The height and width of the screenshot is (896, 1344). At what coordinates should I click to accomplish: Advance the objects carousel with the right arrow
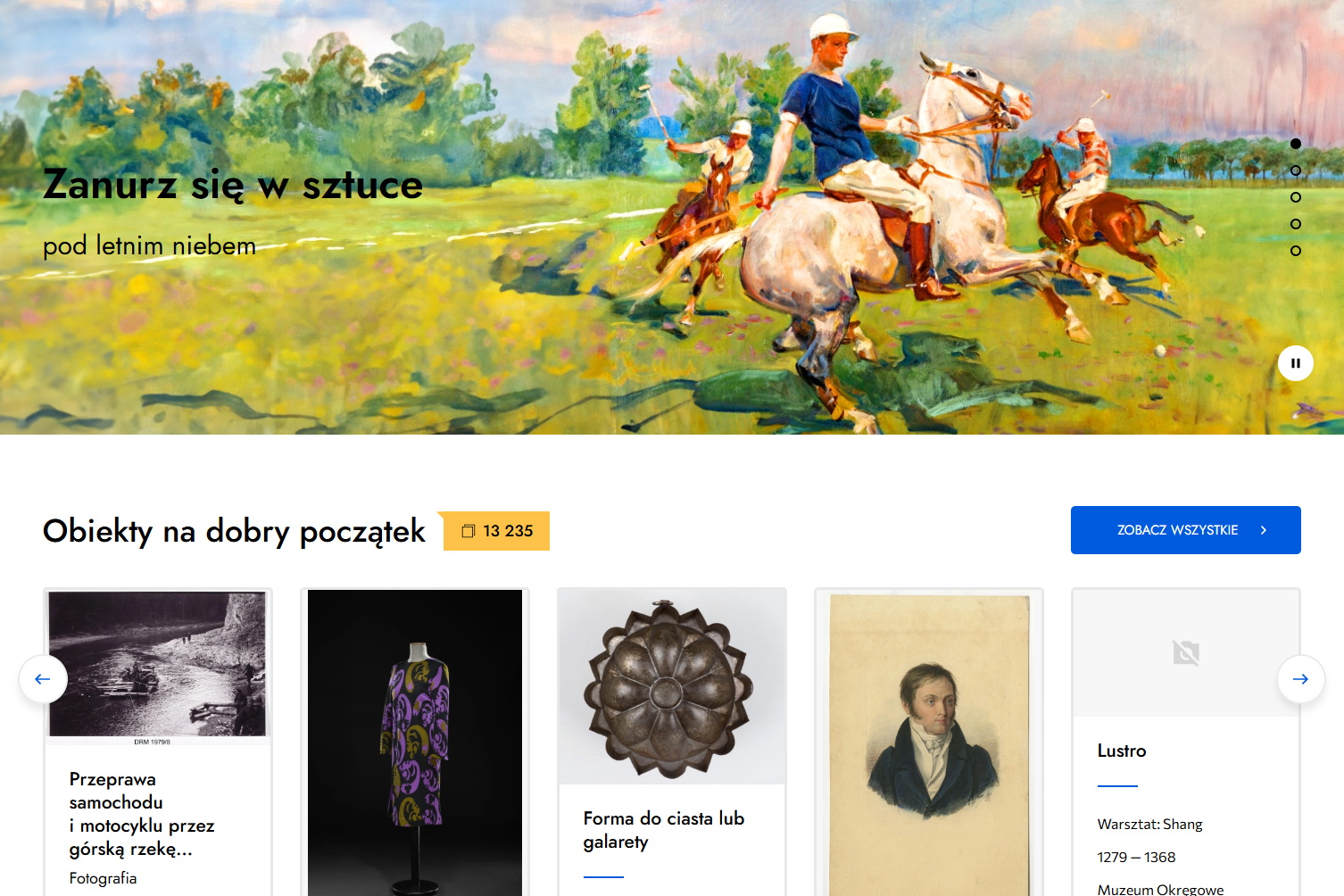[x=1300, y=679]
